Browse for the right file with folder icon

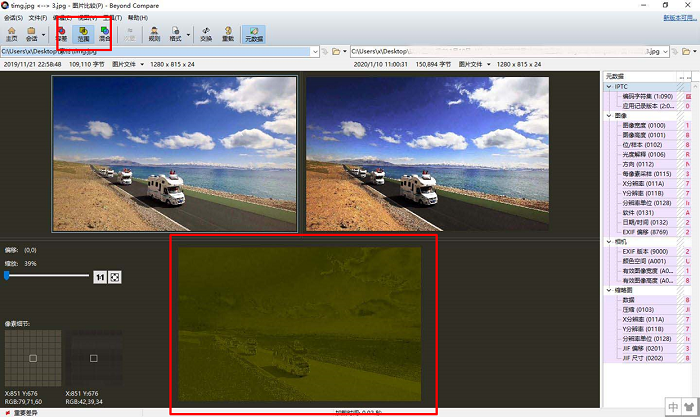tap(686, 52)
